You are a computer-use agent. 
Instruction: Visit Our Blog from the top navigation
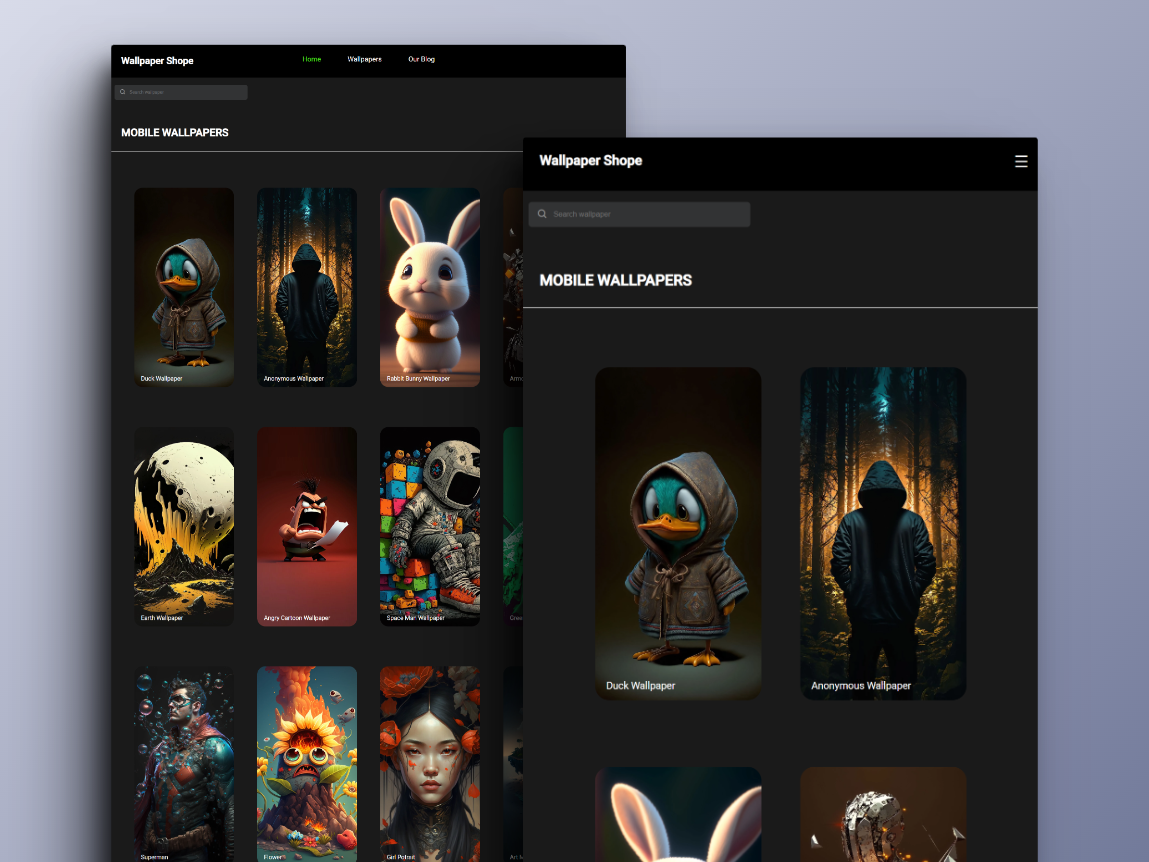[x=420, y=59]
